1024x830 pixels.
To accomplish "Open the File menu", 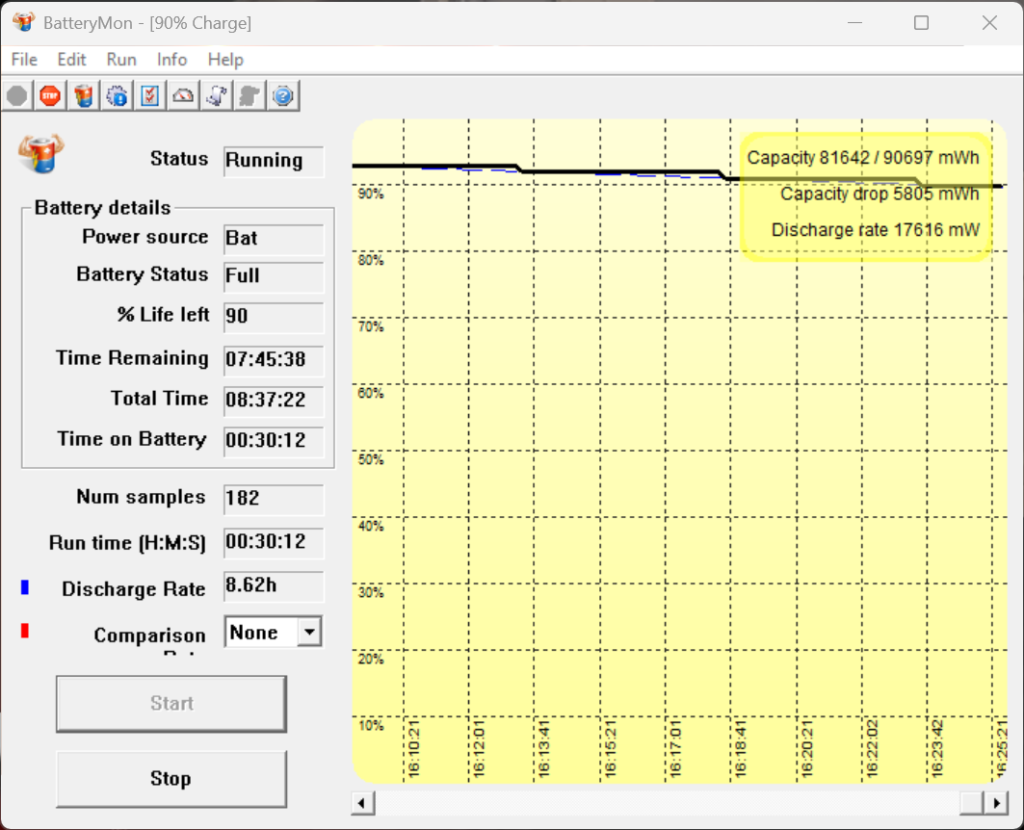I will pos(24,59).
